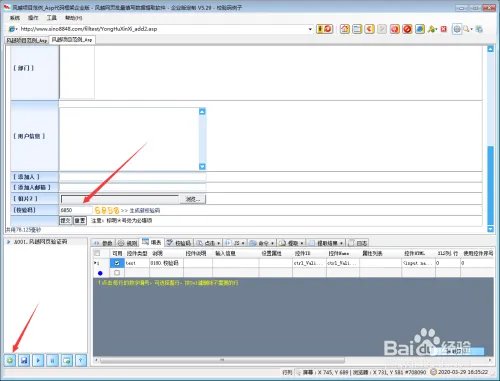
Task: Click the 重置 reset button
Action: pyautogui.click(x=80, y=221)
